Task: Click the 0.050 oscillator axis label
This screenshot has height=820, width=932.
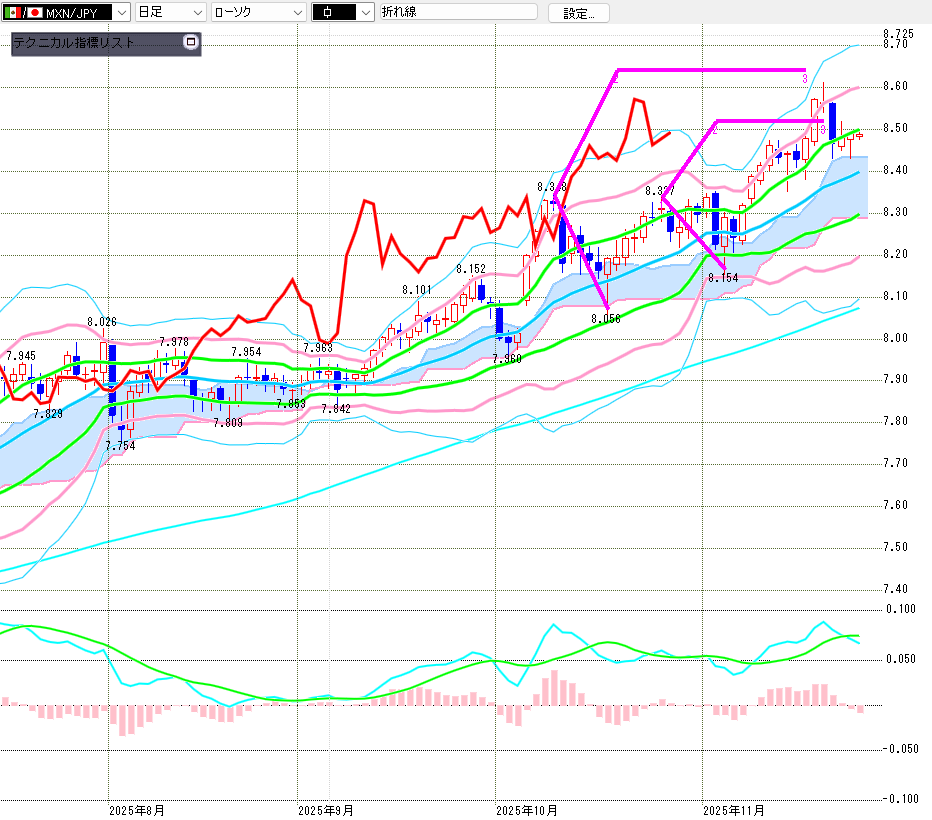Action: (901, 659)
